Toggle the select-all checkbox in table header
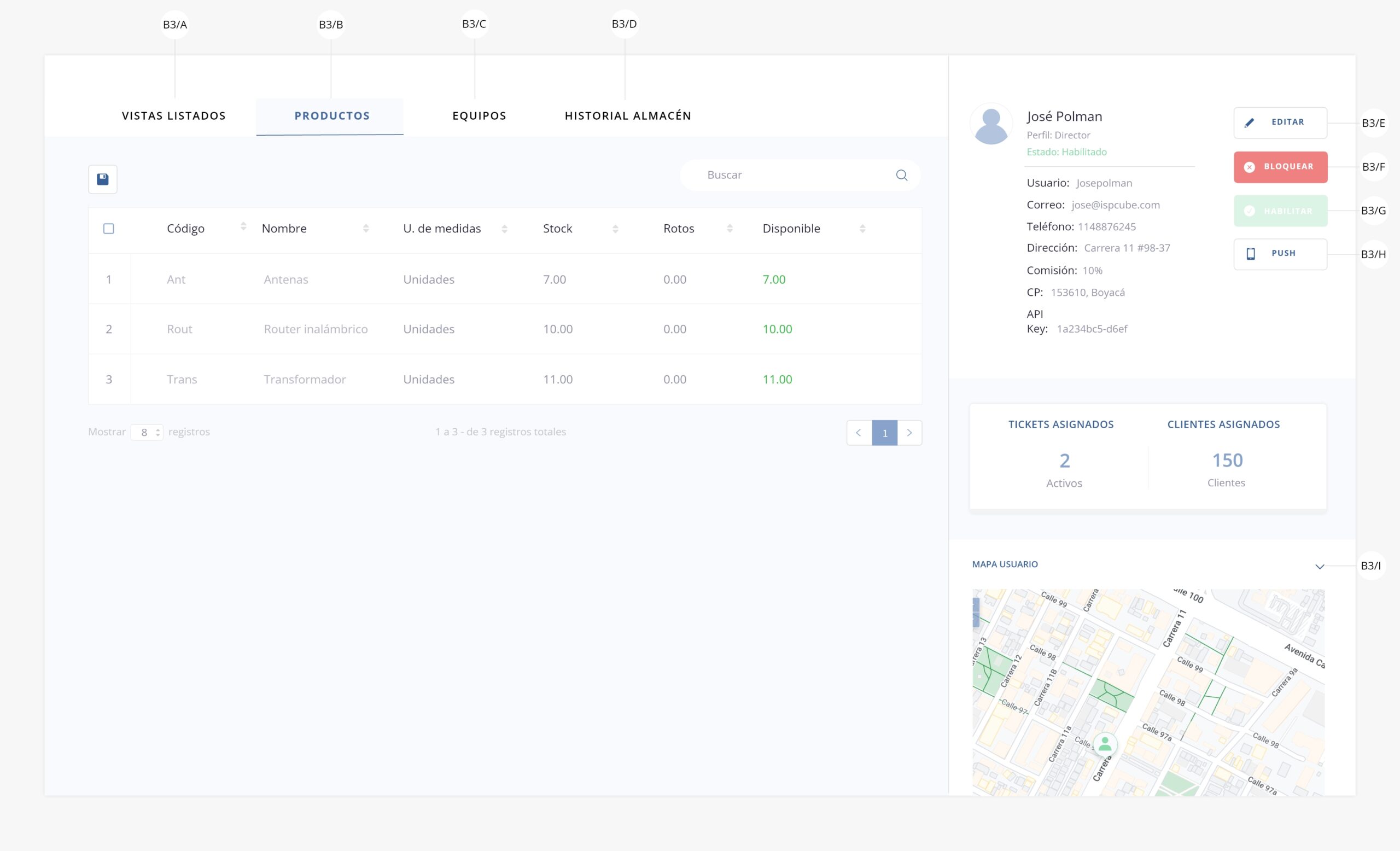 click(x=108, y=229)
